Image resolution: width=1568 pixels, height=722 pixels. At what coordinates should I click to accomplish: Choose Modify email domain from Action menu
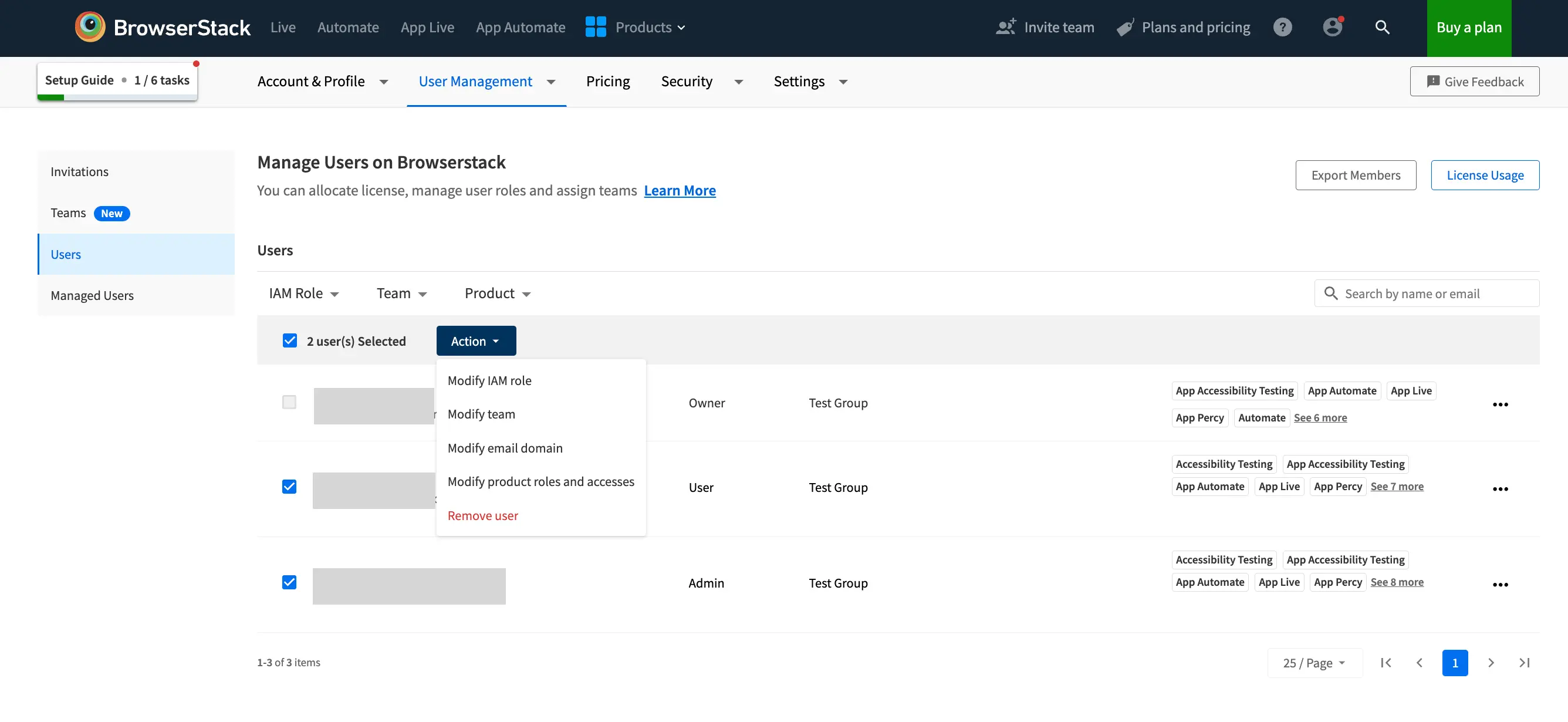tap(505, 448)
